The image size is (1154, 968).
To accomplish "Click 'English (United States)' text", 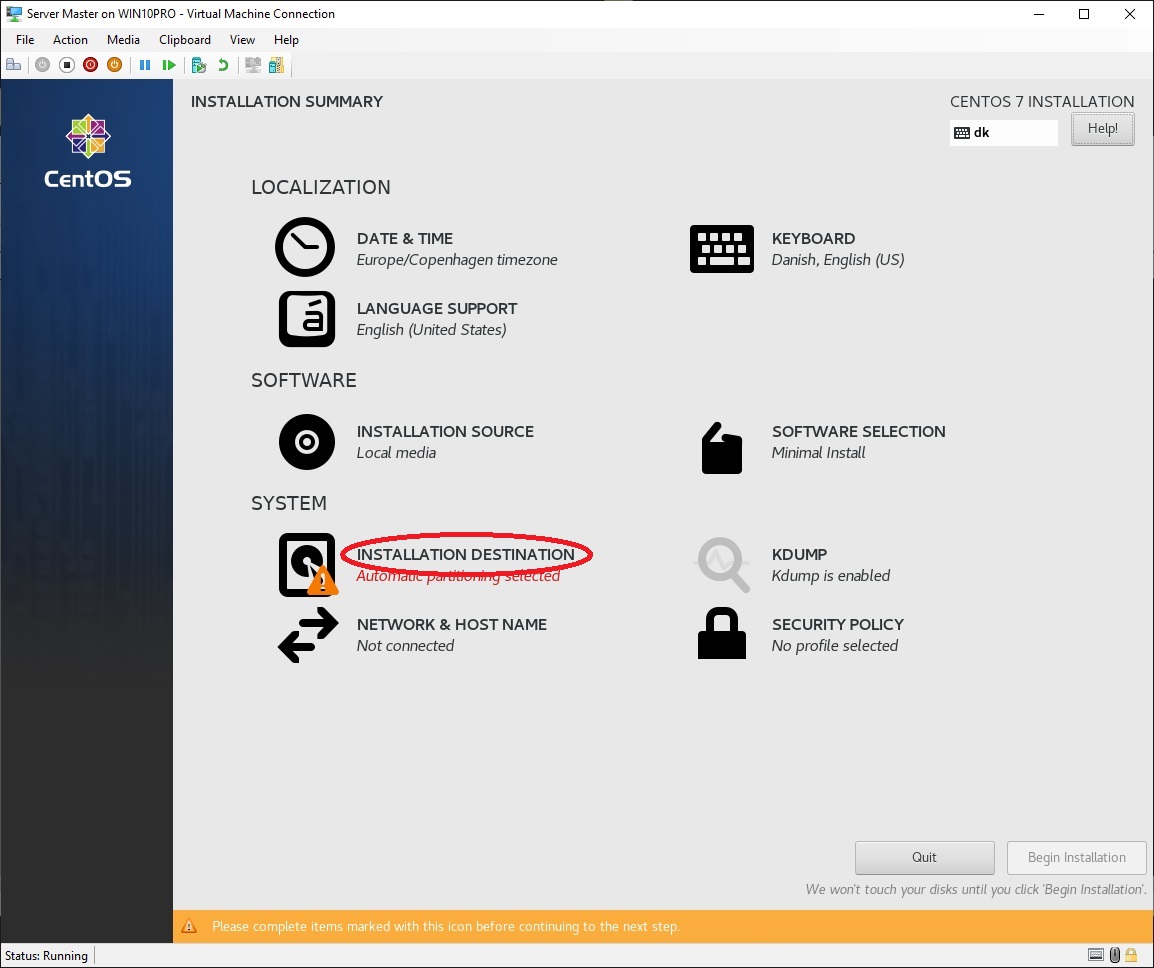I will click(x=431, y=330).
